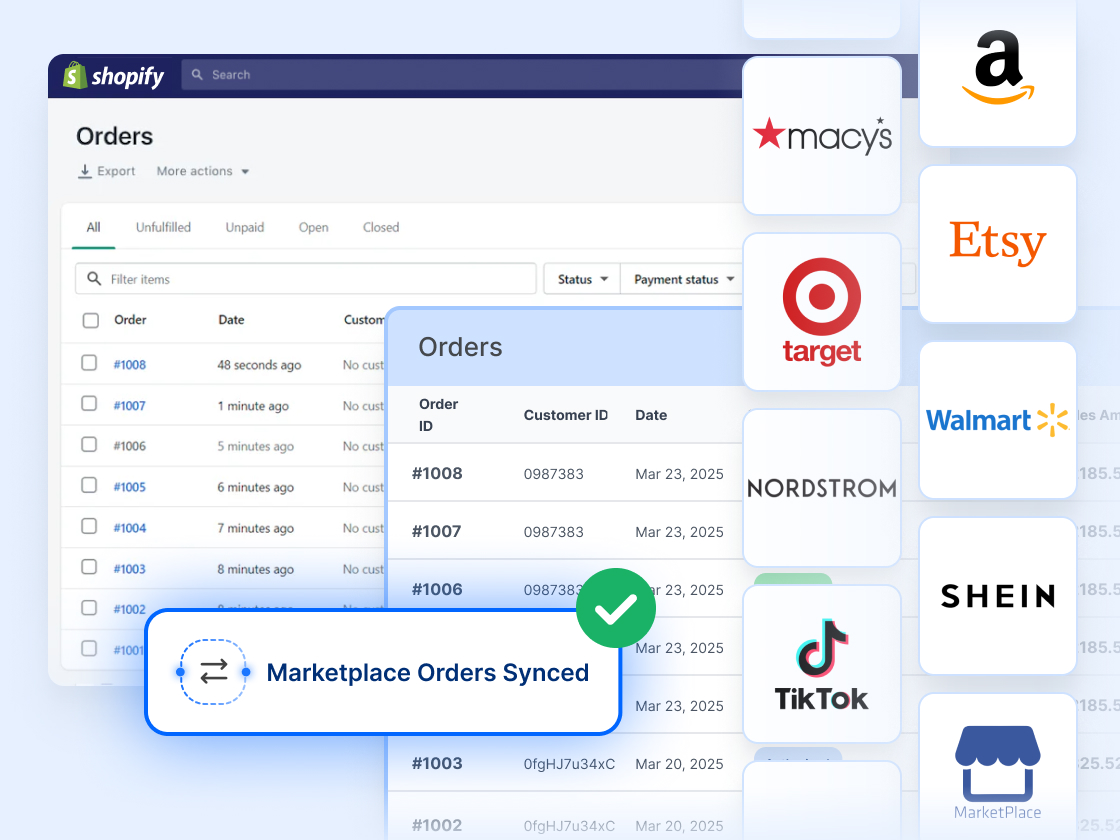The width and height of the screenshot is (1120, 840).
Task: Click customer ID 0fgHJ7u34xC for order #1003
Action: pyautogui.click(x=569, y=764)
